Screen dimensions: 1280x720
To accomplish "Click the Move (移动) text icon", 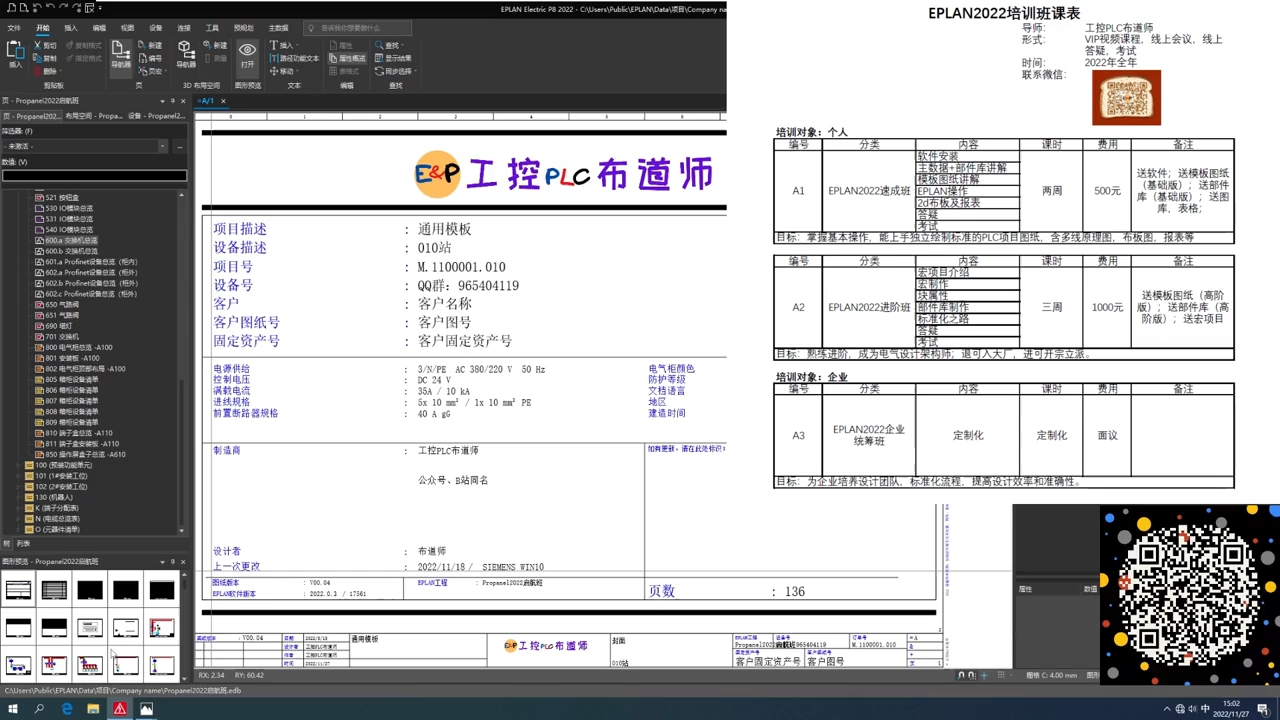I will point(273,72).
